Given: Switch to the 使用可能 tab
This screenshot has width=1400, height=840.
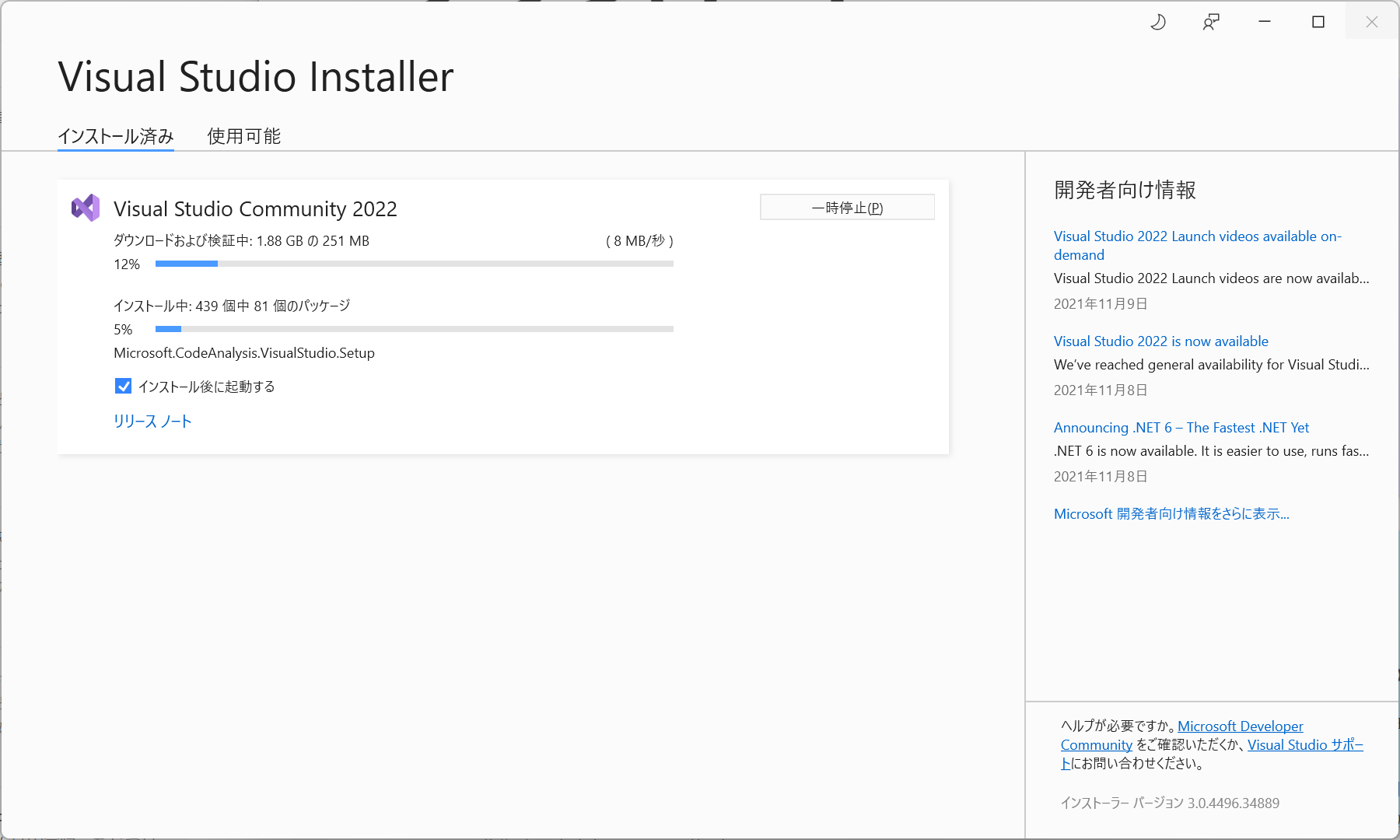Looking at the screenshot, I should (243, 136).
